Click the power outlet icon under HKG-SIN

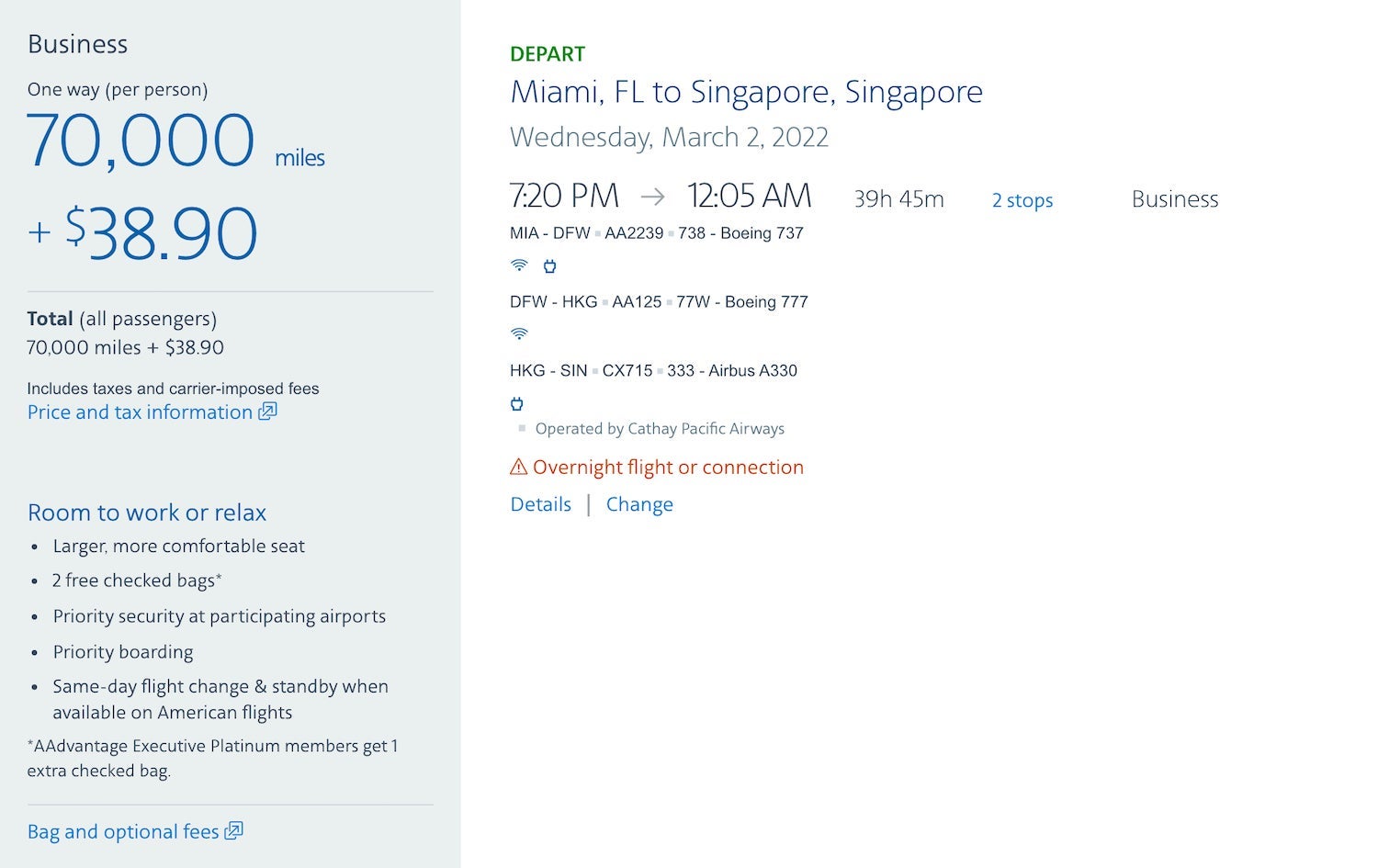(516, 403)
